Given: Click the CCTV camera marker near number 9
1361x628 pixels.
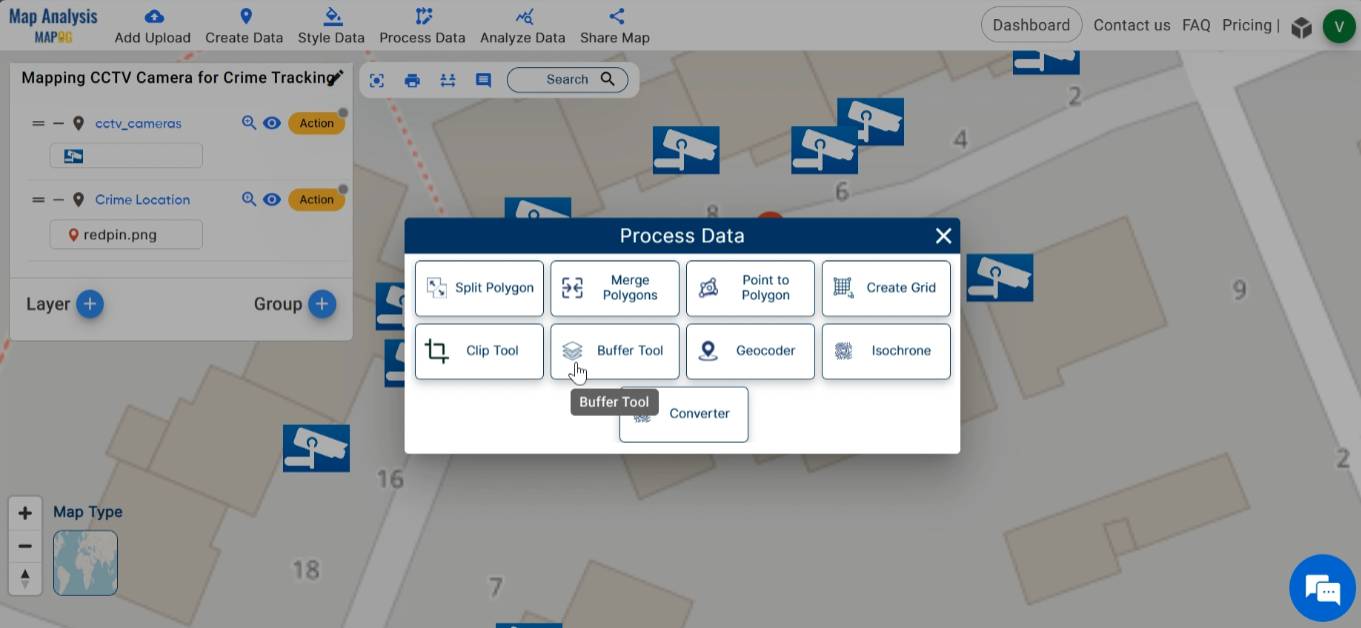Looking at the screenshot, I should [1000, 278].
